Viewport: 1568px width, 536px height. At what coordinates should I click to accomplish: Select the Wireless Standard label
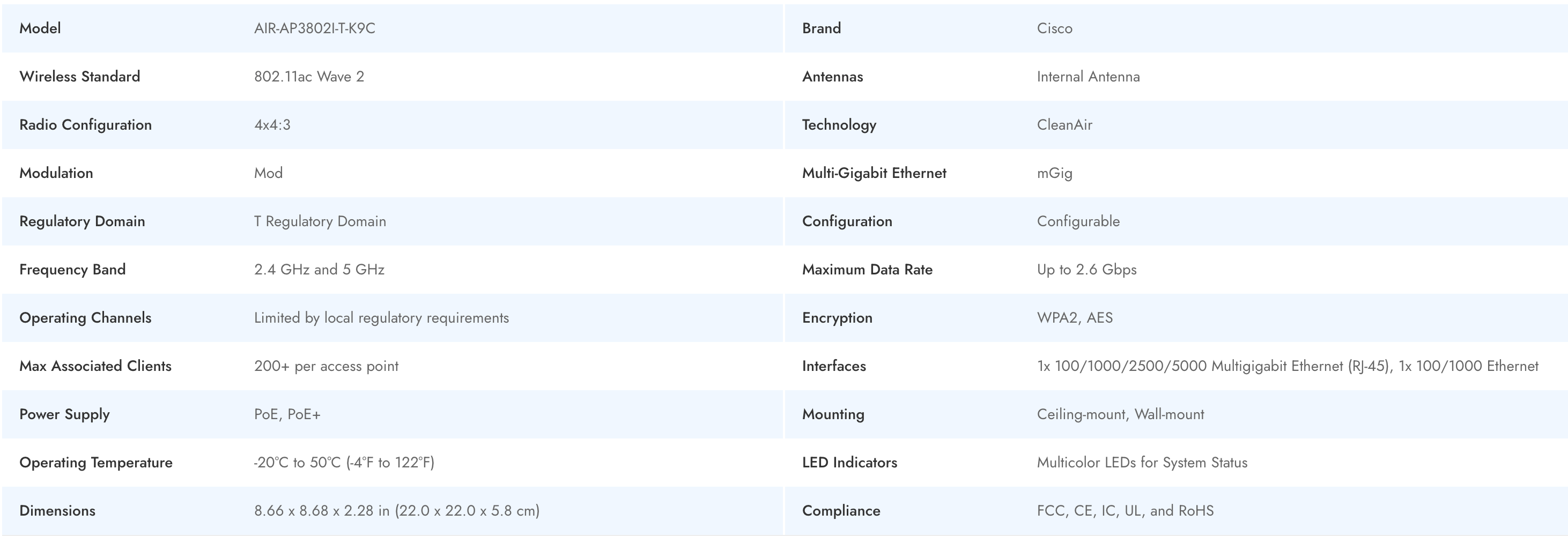80,76
